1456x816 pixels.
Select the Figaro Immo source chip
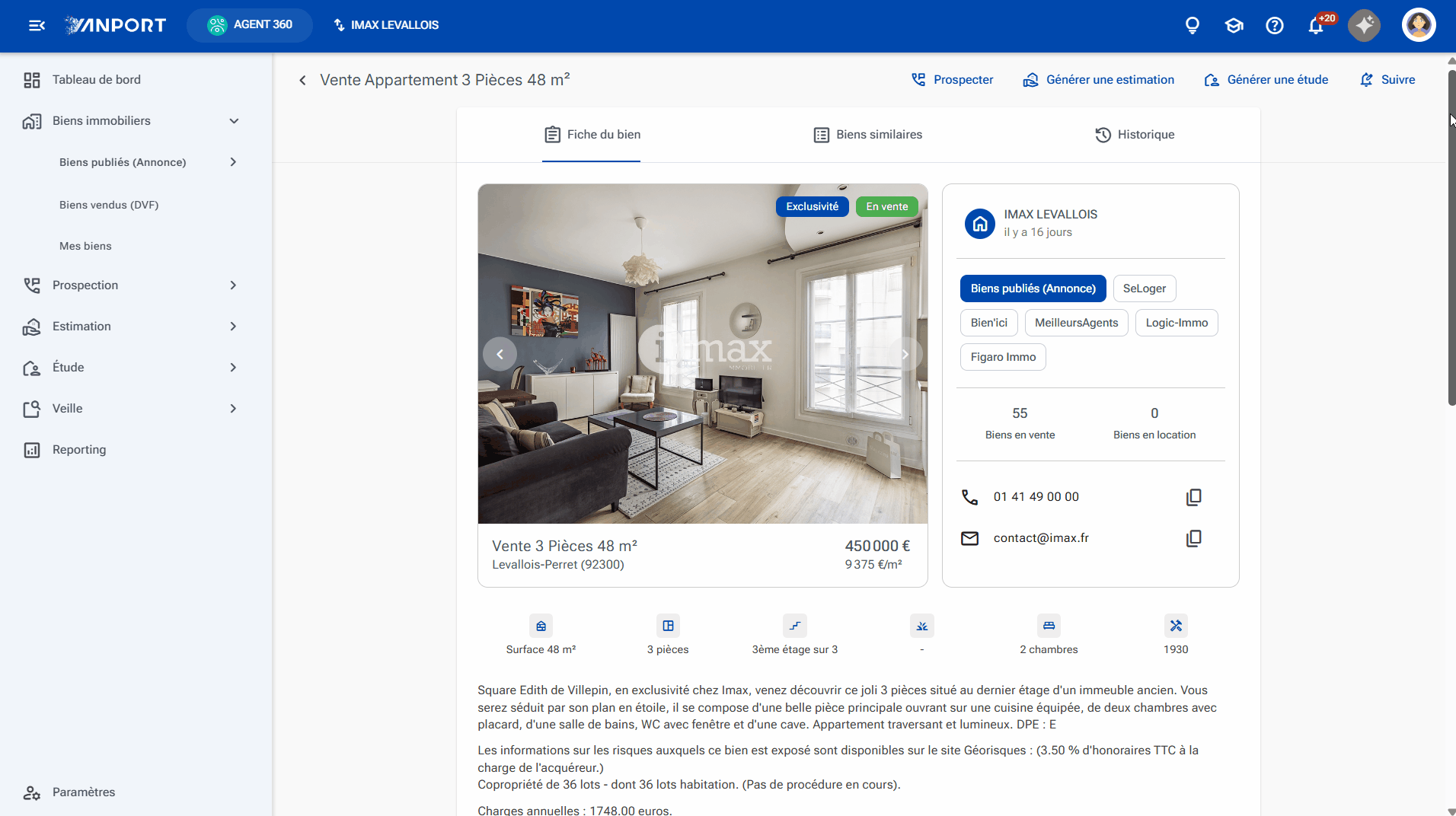[x=1003, y=357]
